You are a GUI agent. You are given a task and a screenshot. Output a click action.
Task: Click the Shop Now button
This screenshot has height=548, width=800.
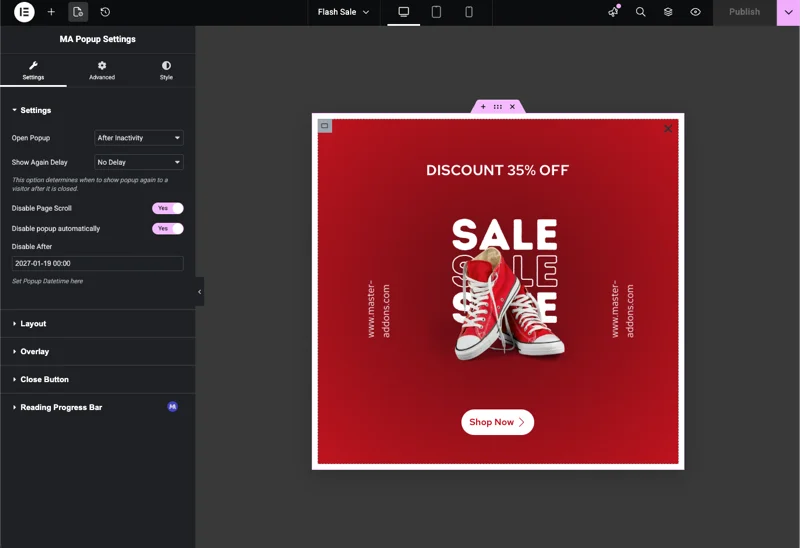coord(497,422)
